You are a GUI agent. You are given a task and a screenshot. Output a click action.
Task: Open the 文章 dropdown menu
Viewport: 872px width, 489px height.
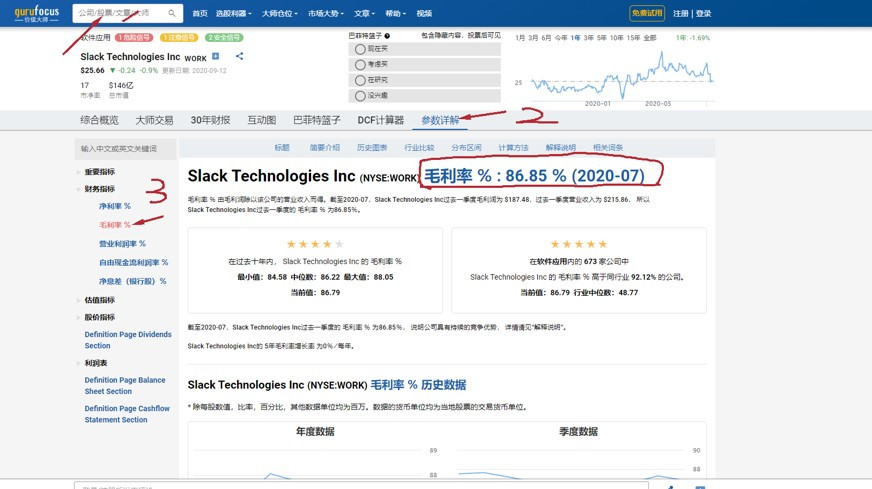pos(364,13)
